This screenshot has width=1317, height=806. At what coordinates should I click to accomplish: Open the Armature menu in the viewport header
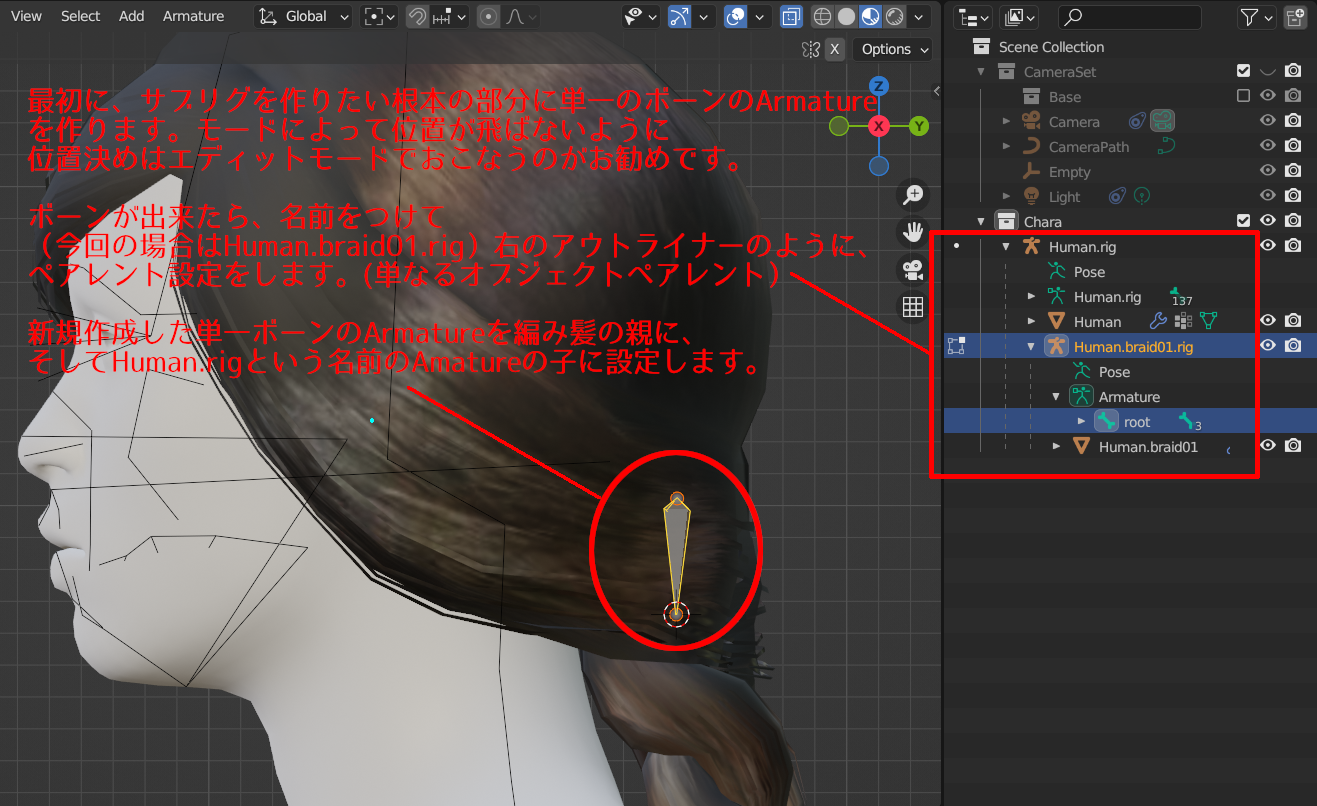(194, 15)
